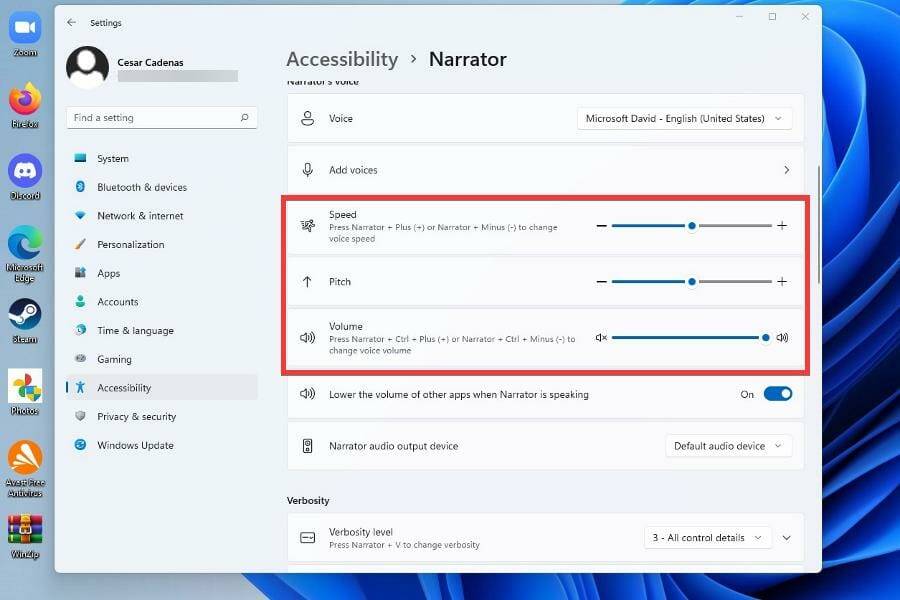The height and width of the screenshot is (600, 900).
Task: Click the plus to increase Speed
Action: pyautogui.click(x=782, y=225)
